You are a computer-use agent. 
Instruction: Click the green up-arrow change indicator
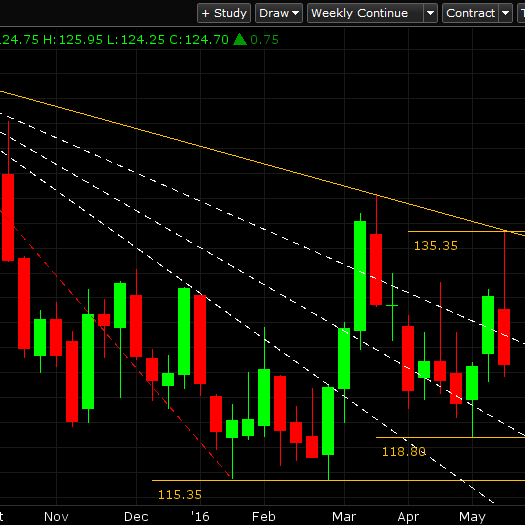coord(240,39)
